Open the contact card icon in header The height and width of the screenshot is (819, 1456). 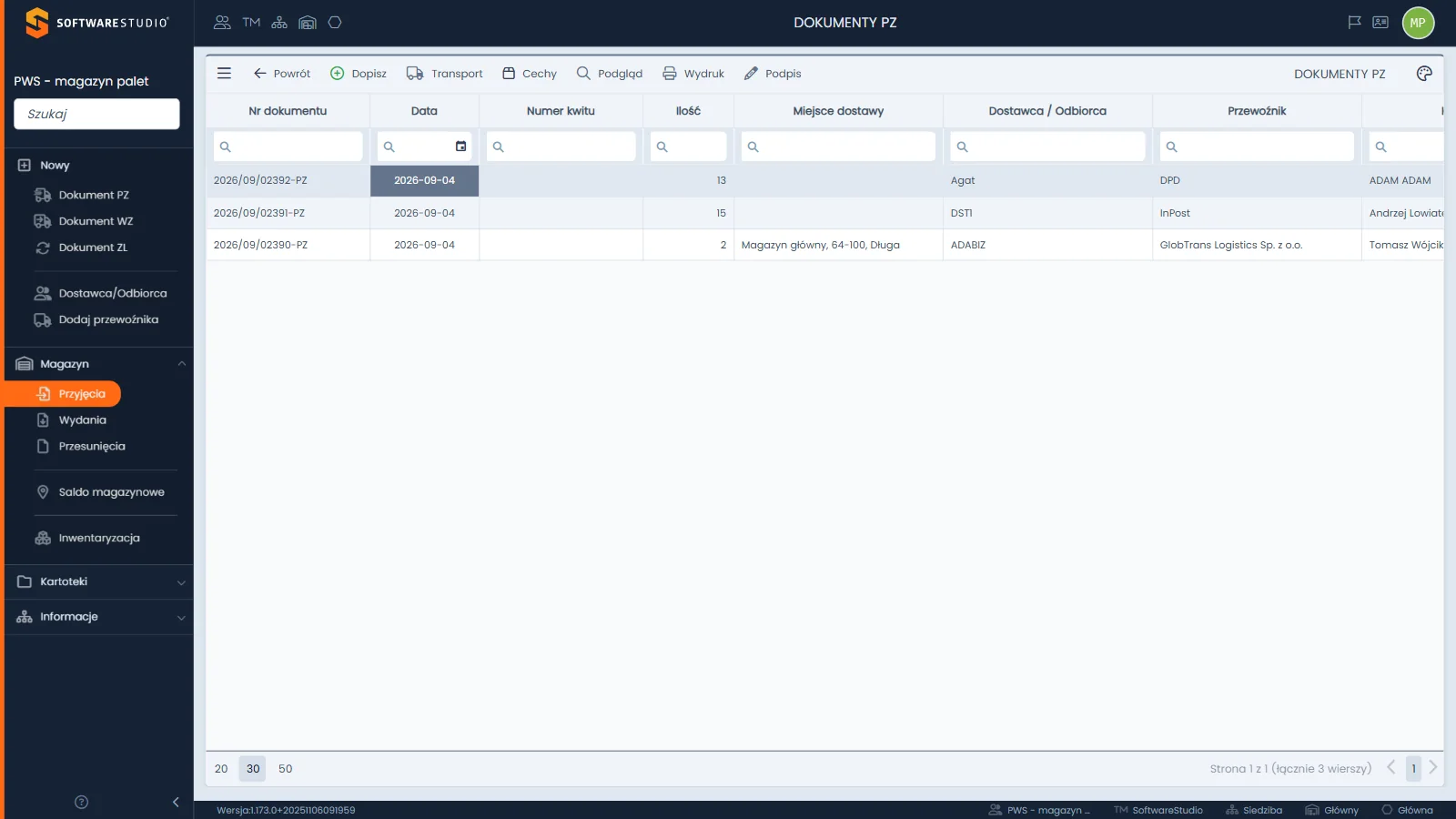[1380, 23]
